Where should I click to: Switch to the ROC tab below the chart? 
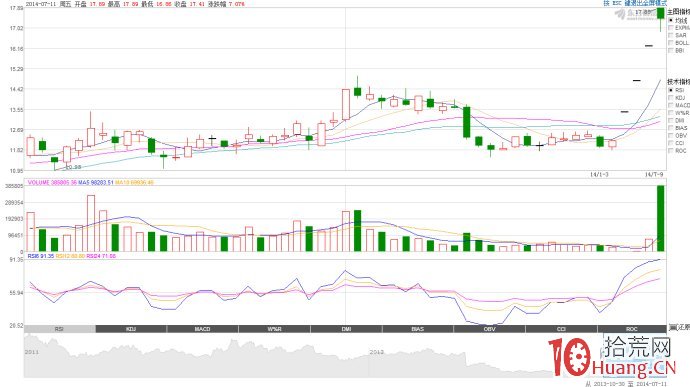[x=632, y=329]
